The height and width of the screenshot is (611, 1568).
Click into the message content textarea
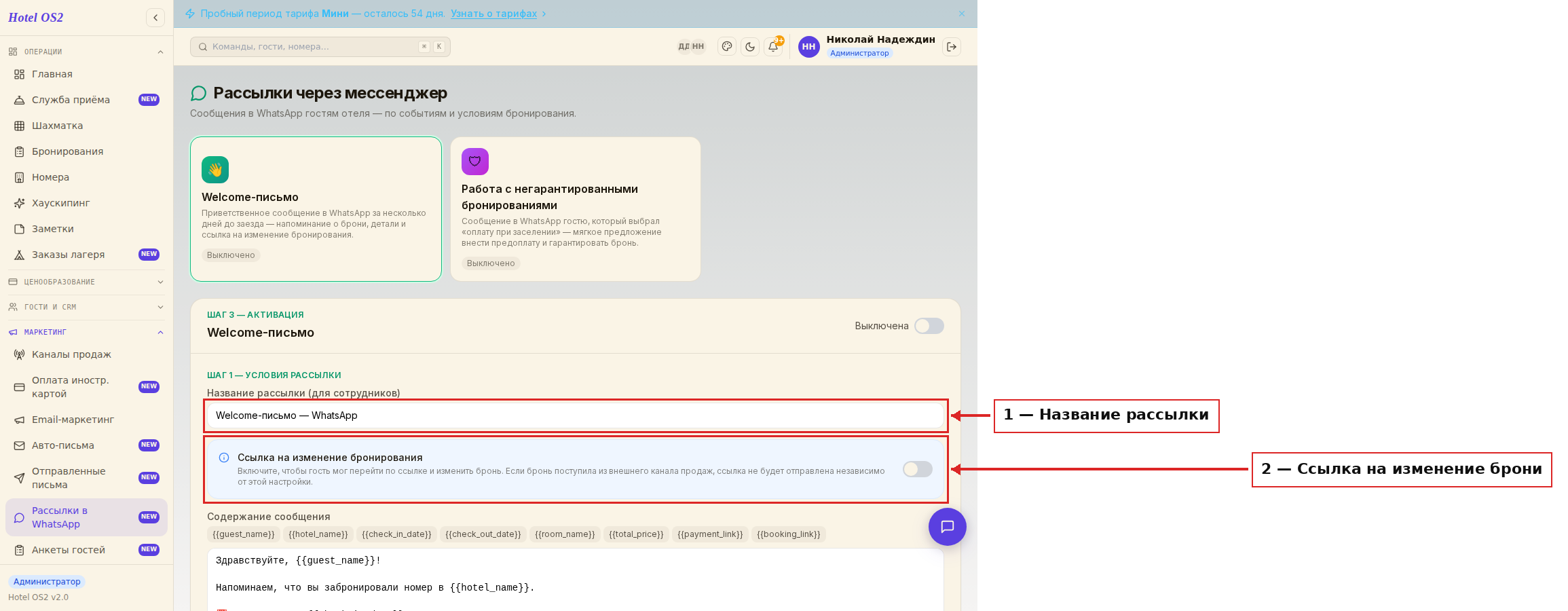point(576,580)
